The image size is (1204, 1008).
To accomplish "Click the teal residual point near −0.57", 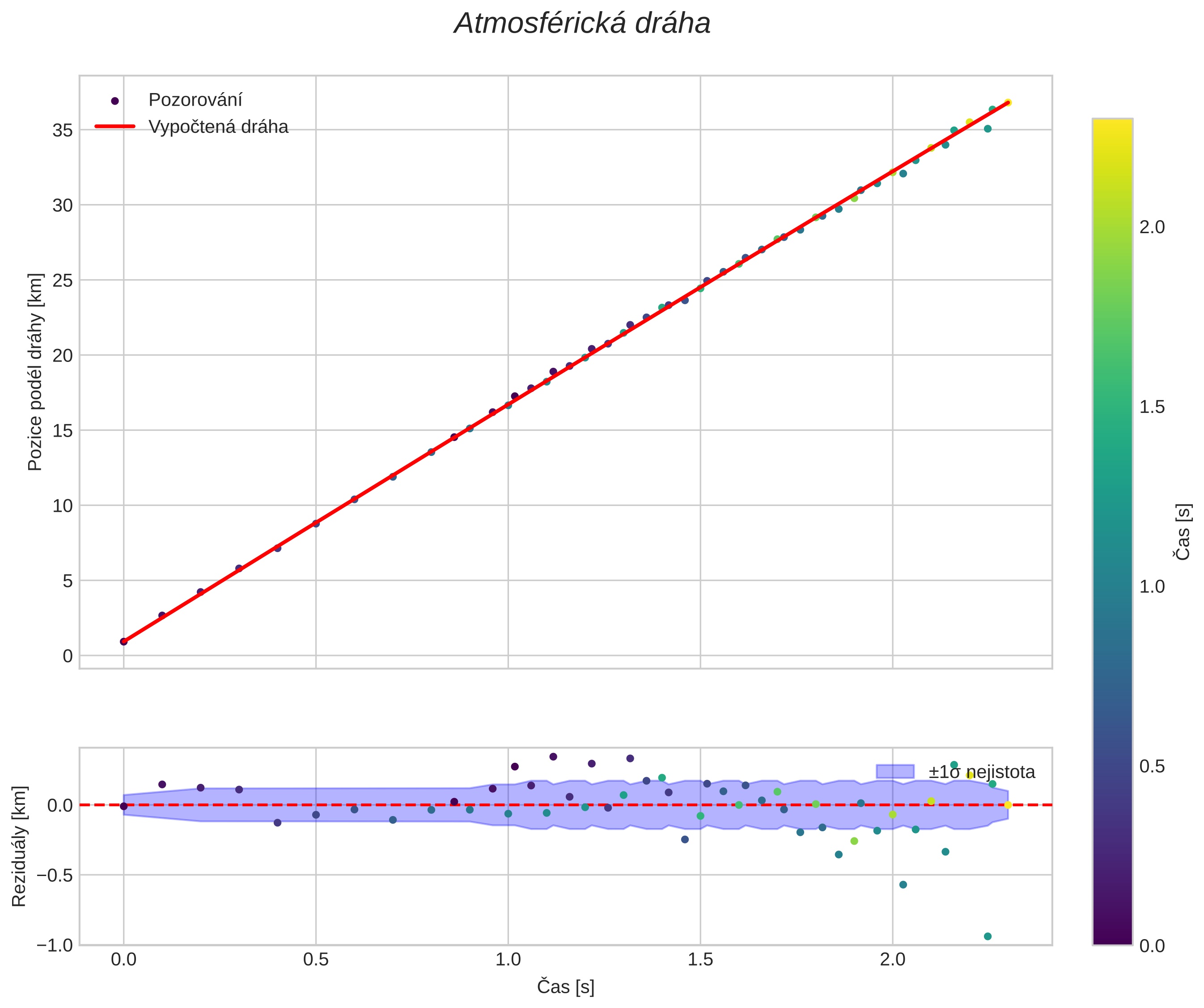I will coord(903,885).
